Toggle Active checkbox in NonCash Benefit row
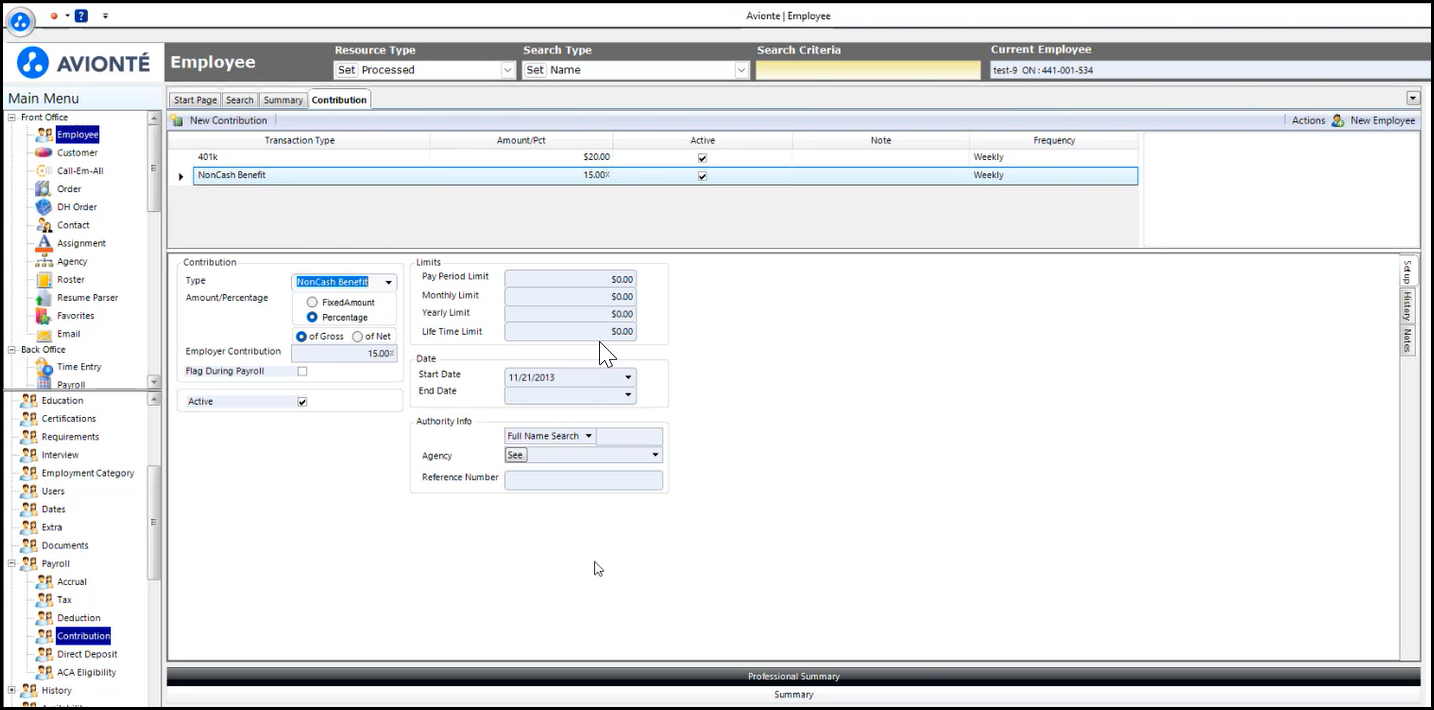The height and width of the screenshot is (710, 1434). [702, 176]
